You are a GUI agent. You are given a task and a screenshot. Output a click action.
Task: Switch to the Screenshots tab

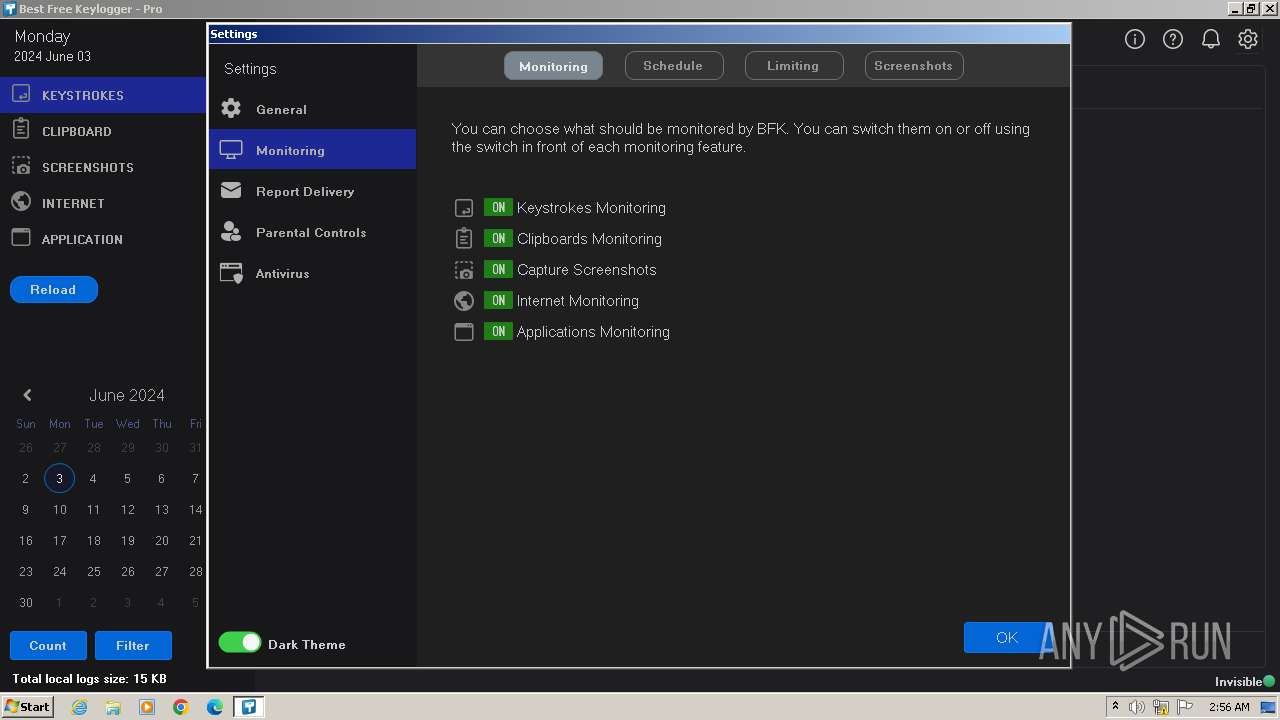(913, 65)
